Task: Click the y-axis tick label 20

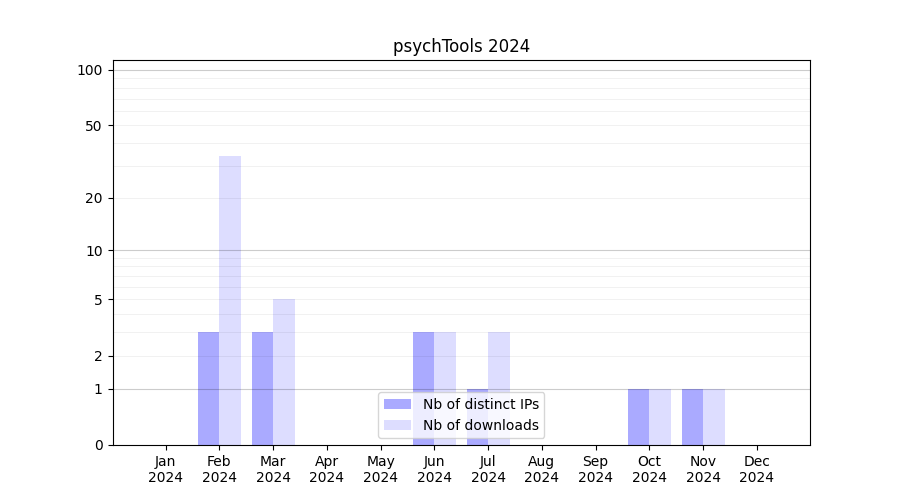Action: click(94, 198)
